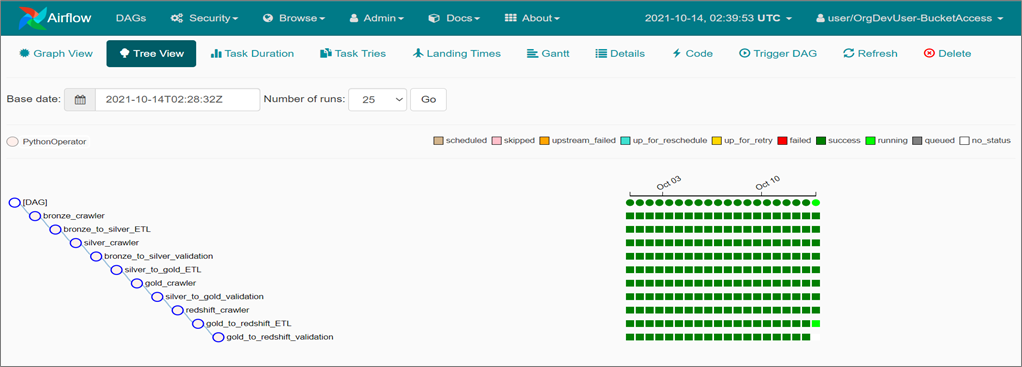Click the redshift_crawler node circle

click(x=177, y=310)
